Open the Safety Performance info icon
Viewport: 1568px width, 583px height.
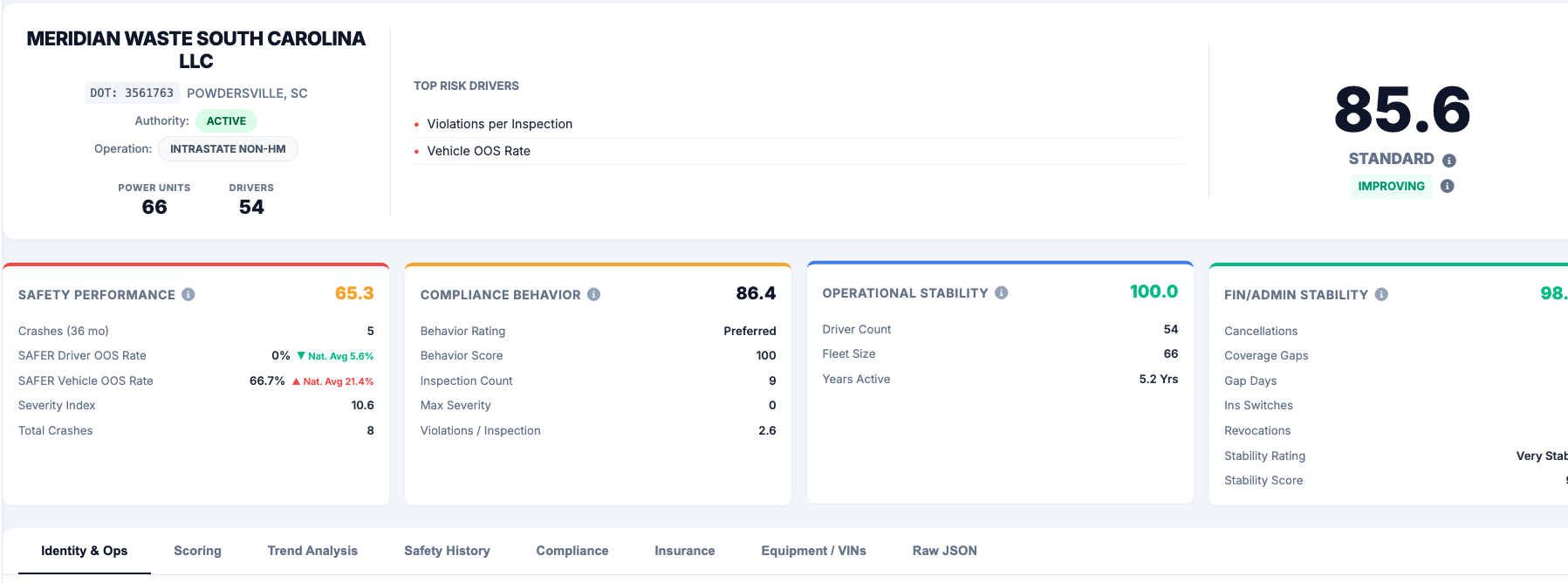pyautogui.click(x=188, y=295)
